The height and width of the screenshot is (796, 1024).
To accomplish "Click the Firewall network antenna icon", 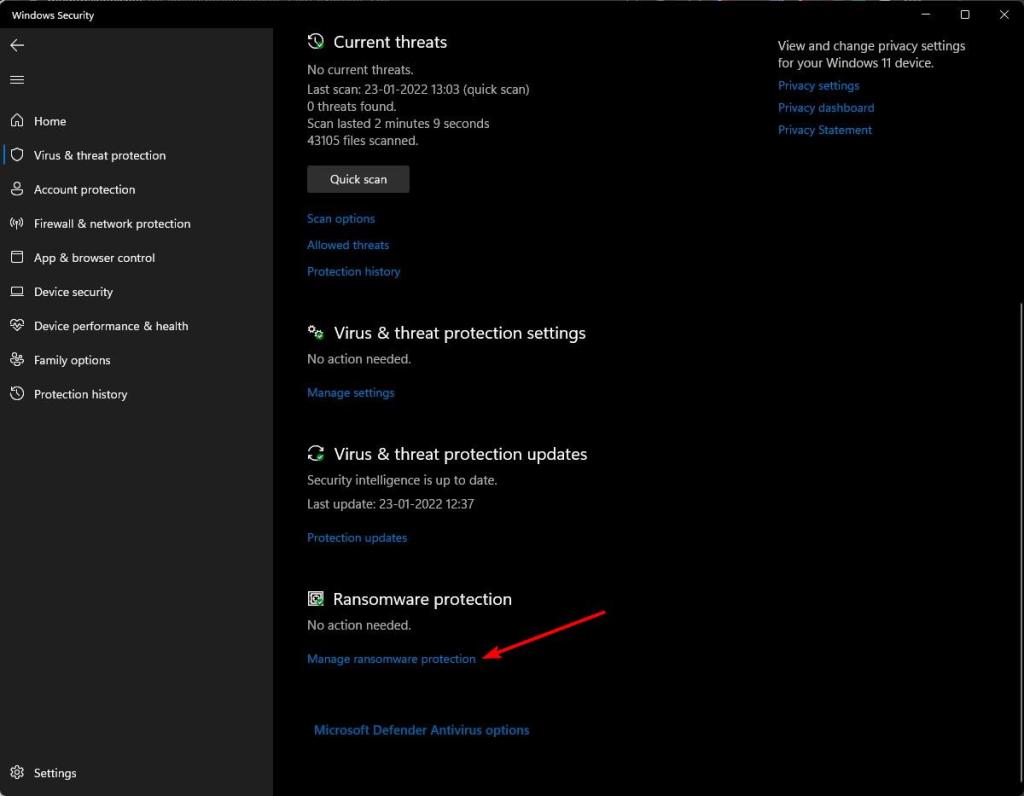I will [17, 223].
